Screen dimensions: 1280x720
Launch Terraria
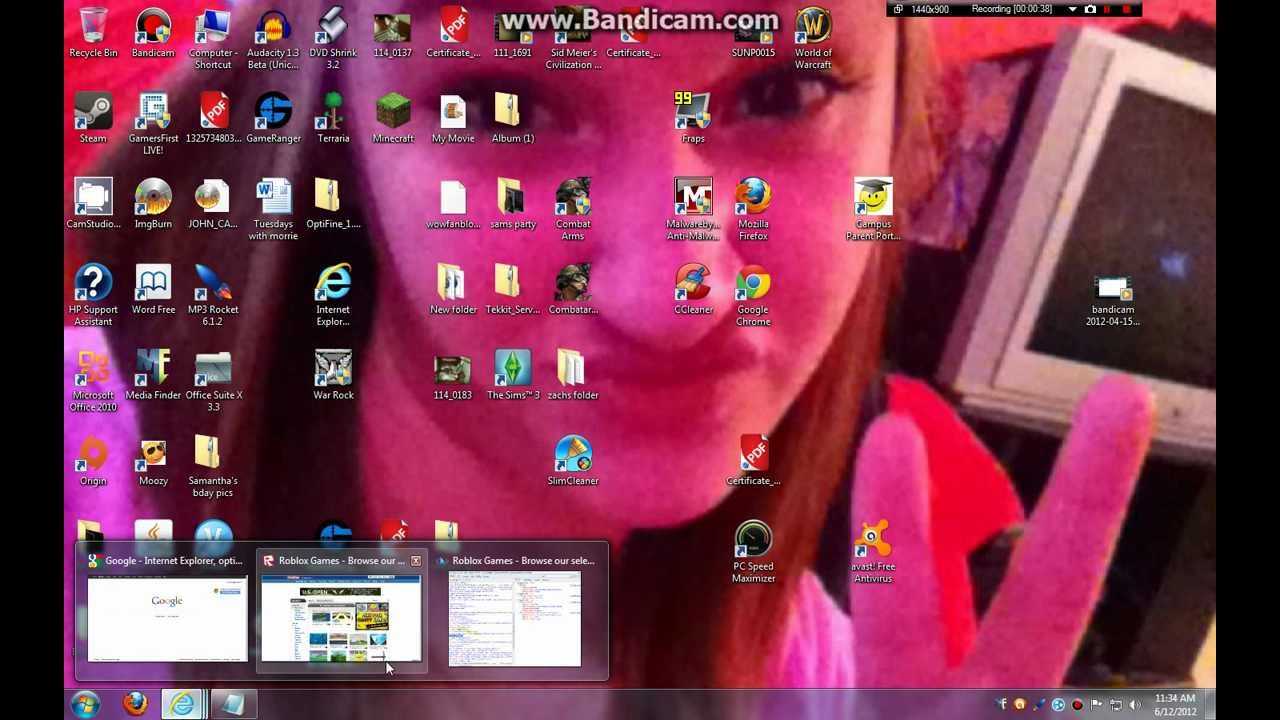(333, 118)
